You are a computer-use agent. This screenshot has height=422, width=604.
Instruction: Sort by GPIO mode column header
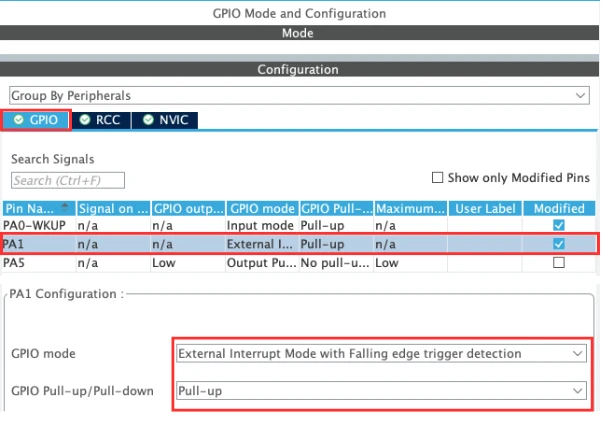(262, 209)
